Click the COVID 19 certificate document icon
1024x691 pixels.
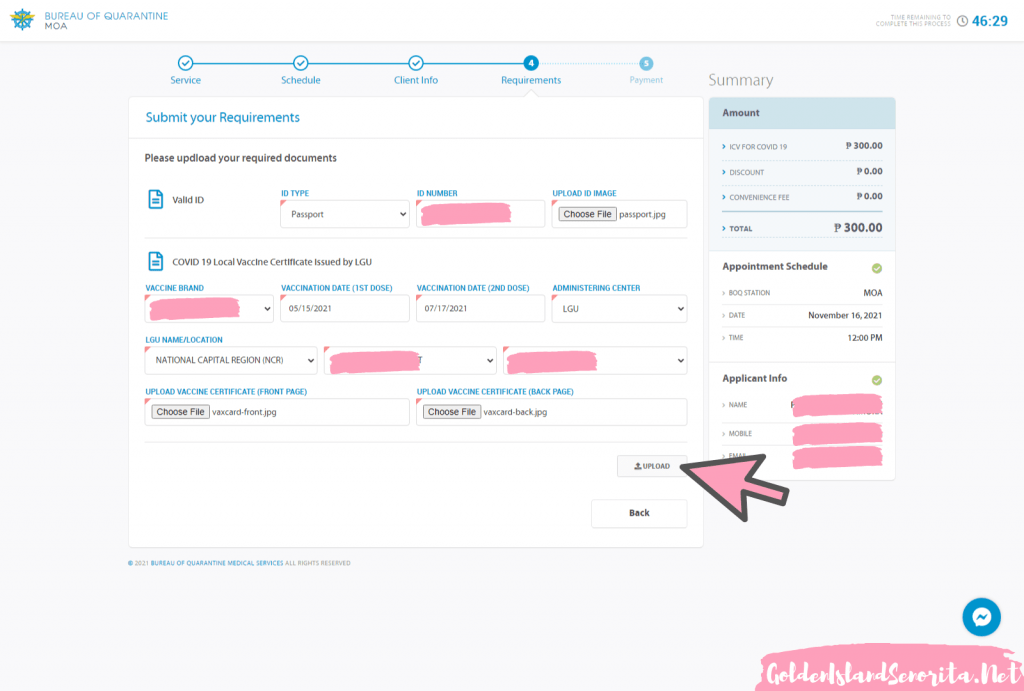(156, 261)
